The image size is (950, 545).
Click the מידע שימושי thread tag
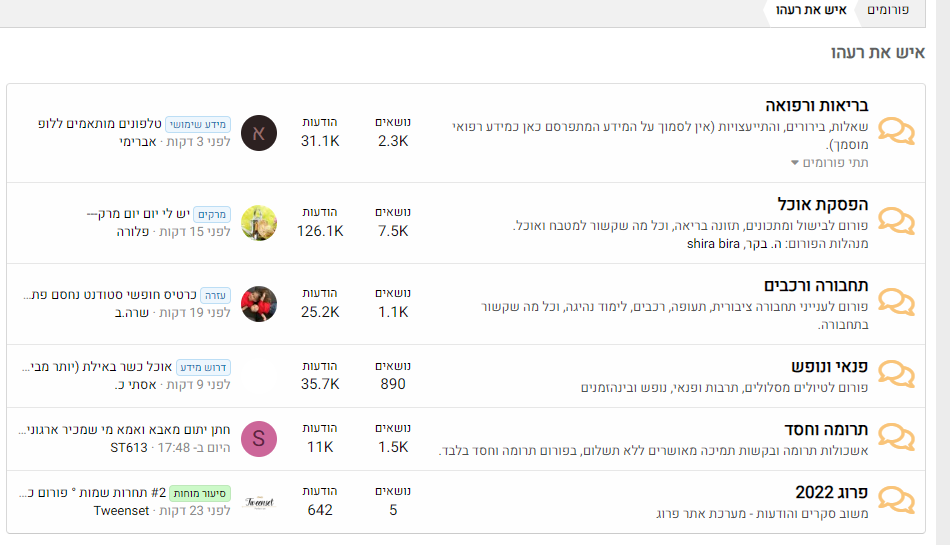click(x=198, y=125)
